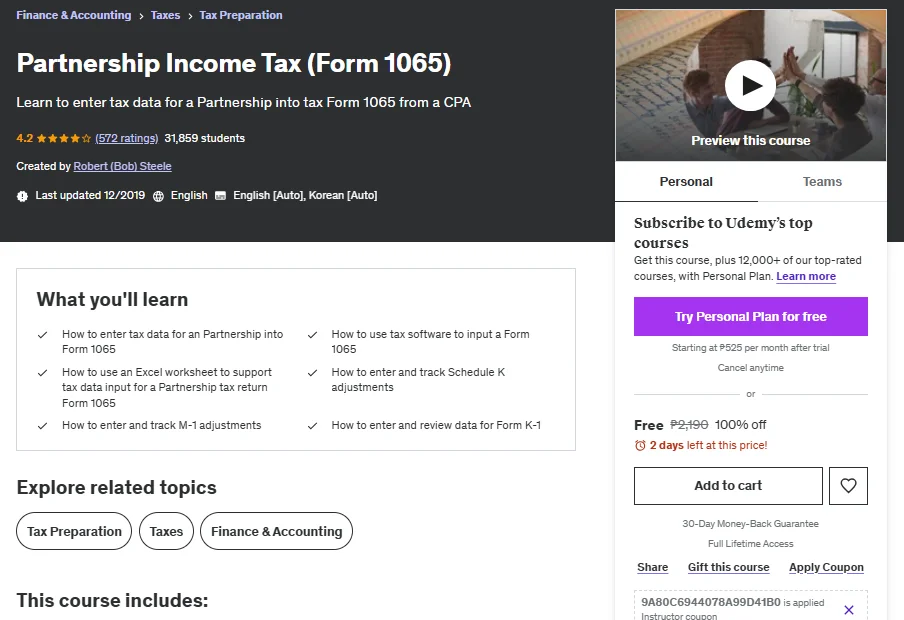Click the Apply Coupon link
Screen dimensions: 904x620
click(826, 568)
